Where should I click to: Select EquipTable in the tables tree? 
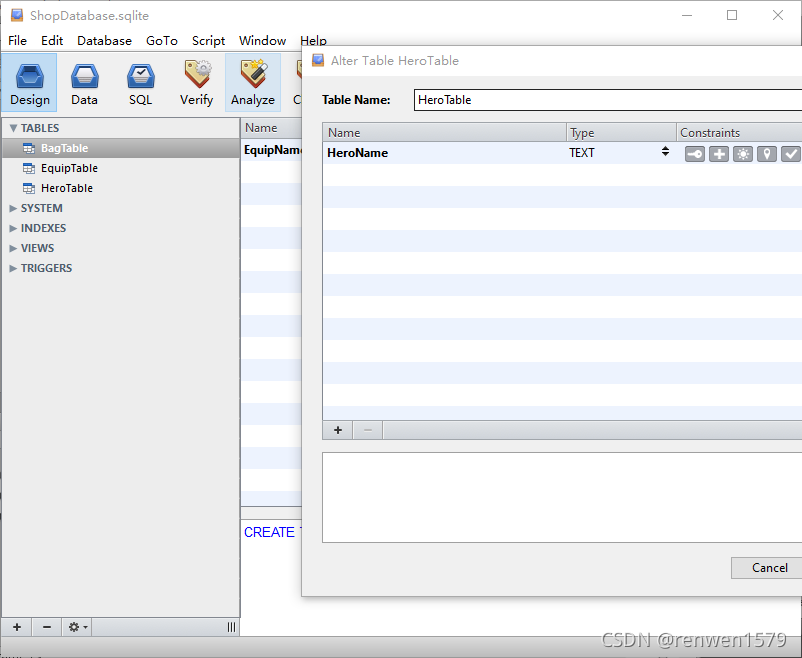(121, 168)
